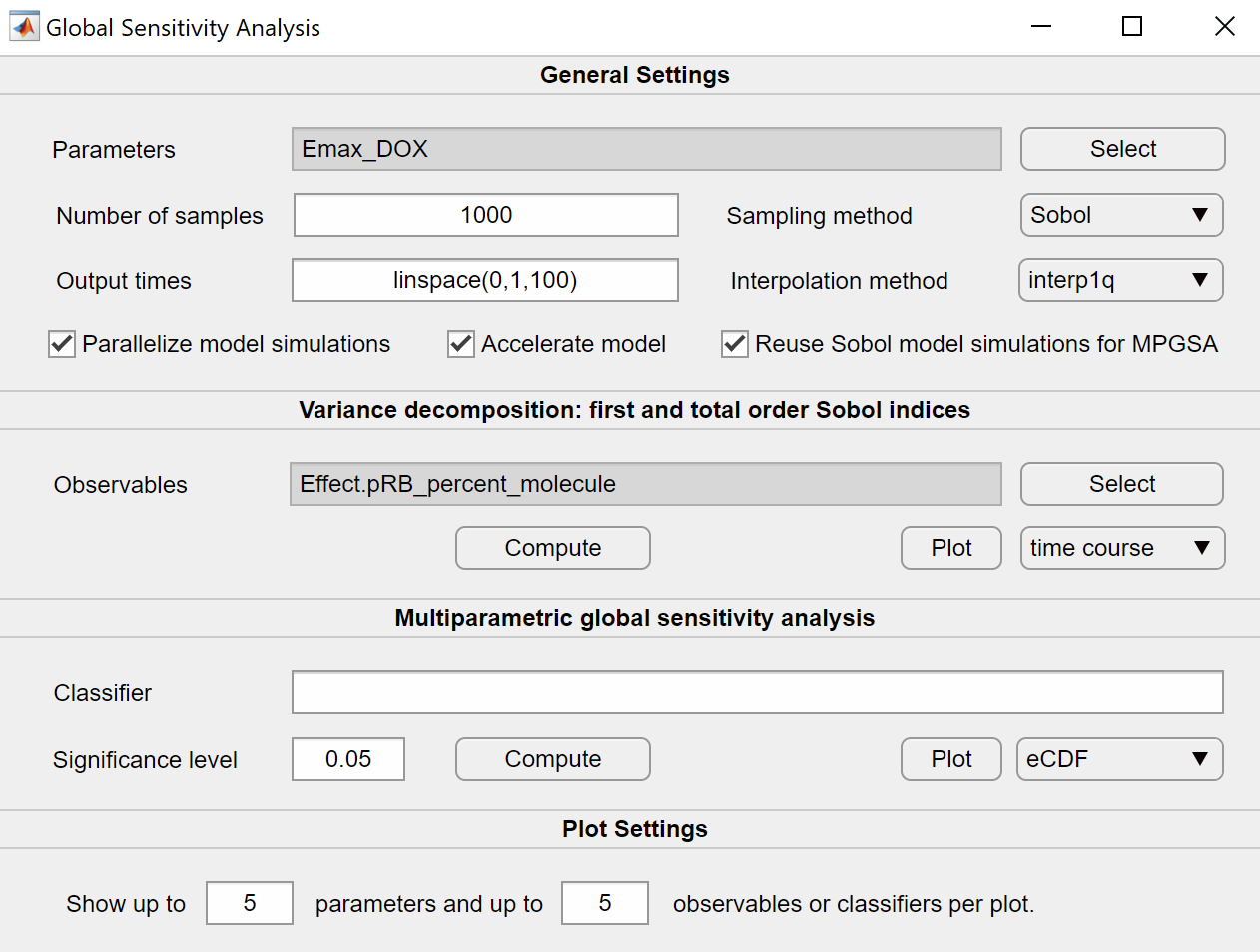Click the Classifier input field
Image resolution: width=1260 pixels, height=952 pixels.
[757, 692]
